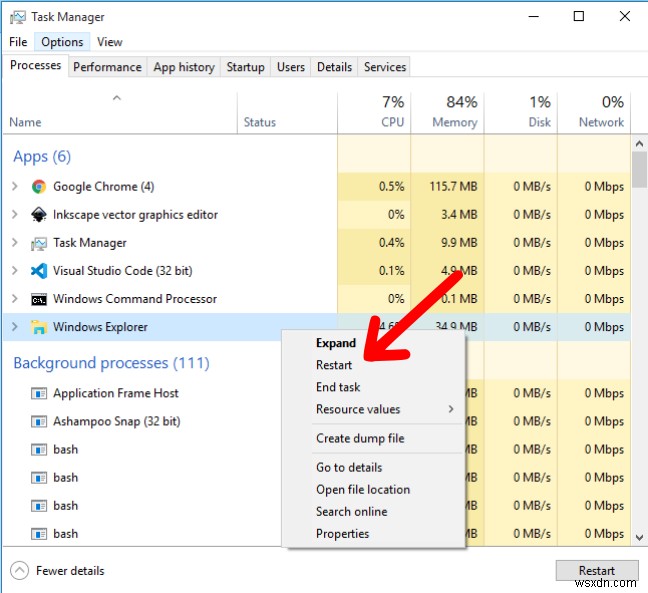Switch to the Performance tab
The height and width of the screenshot is (593, 648).
pyautogui.click(x=107, y=67)
